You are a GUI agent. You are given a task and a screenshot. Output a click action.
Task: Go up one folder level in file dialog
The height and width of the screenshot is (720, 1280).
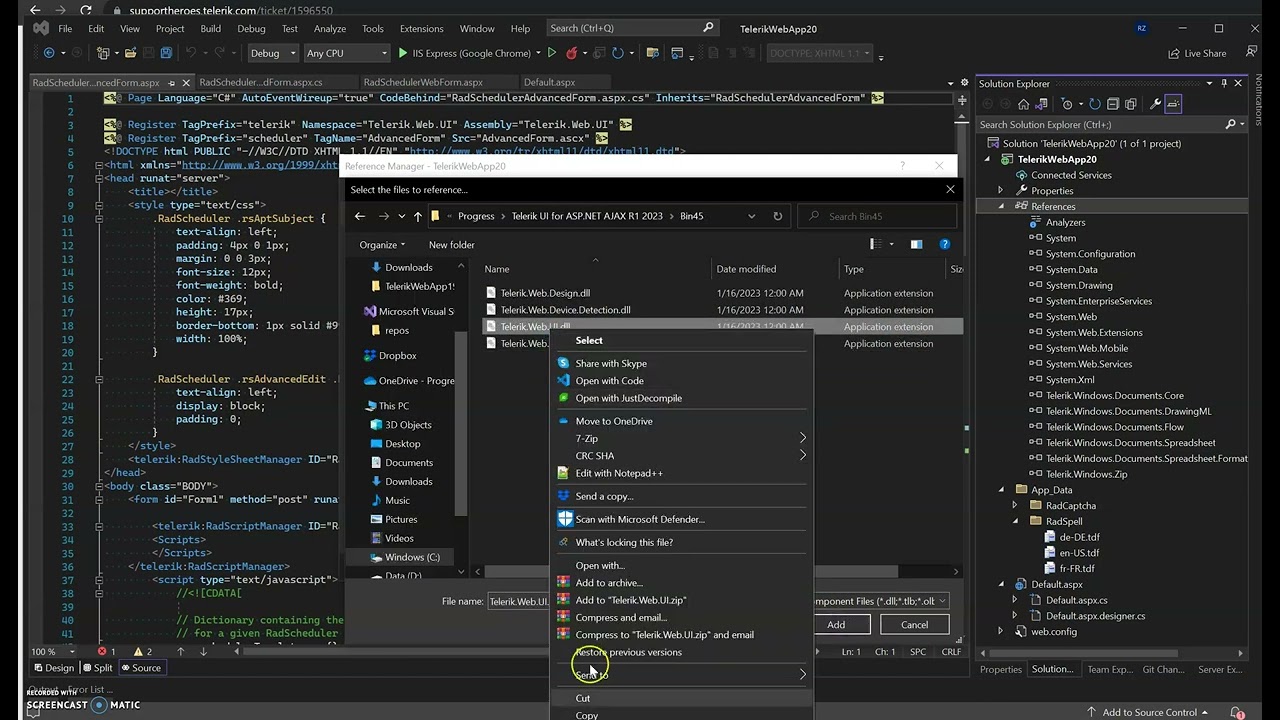point(418,216)
